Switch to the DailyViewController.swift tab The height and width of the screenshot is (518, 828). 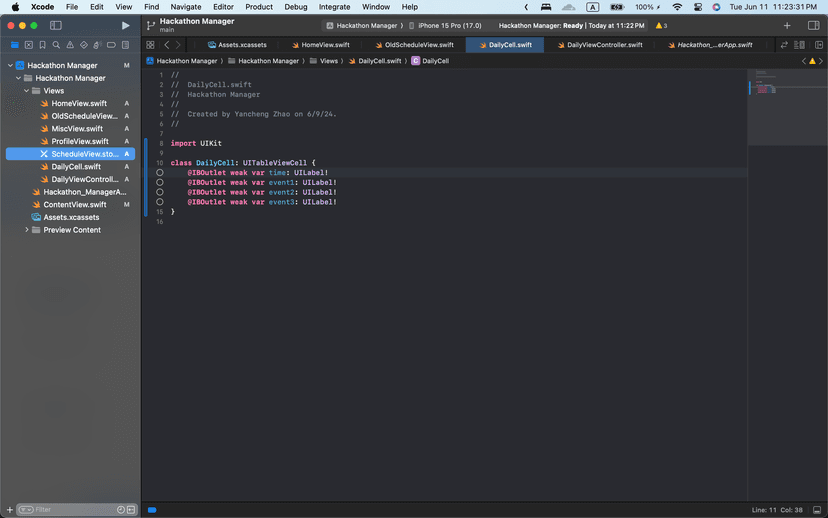tap(604, 45)
